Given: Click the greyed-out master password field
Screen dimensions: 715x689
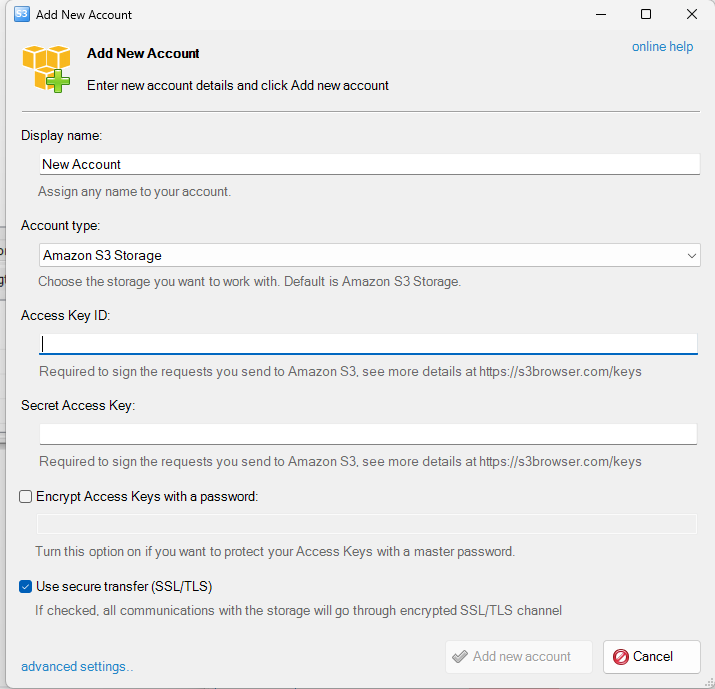Looking at the screenshot, I should coord(366,524).
